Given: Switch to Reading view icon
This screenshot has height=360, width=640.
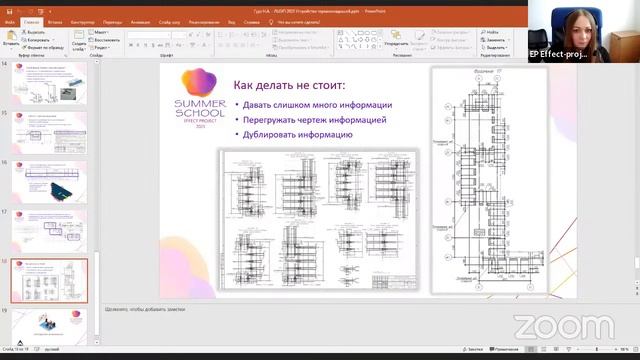Looking at the screenshot, I should coord(556,349).
